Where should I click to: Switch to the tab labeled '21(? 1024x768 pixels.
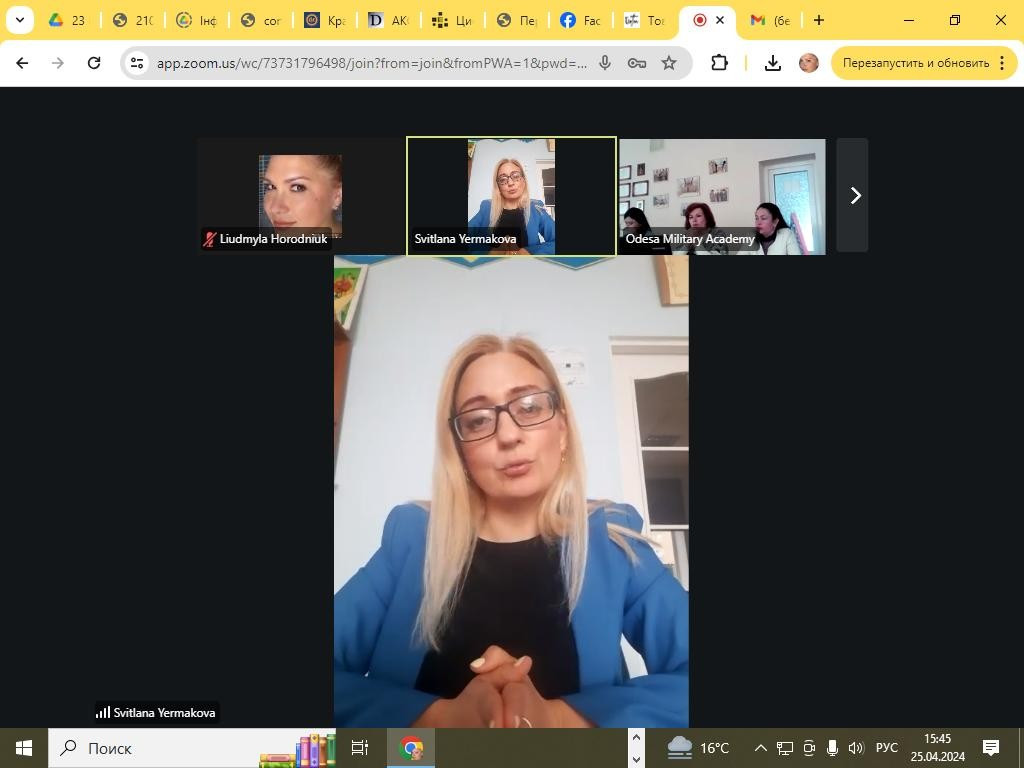[133, 20]
